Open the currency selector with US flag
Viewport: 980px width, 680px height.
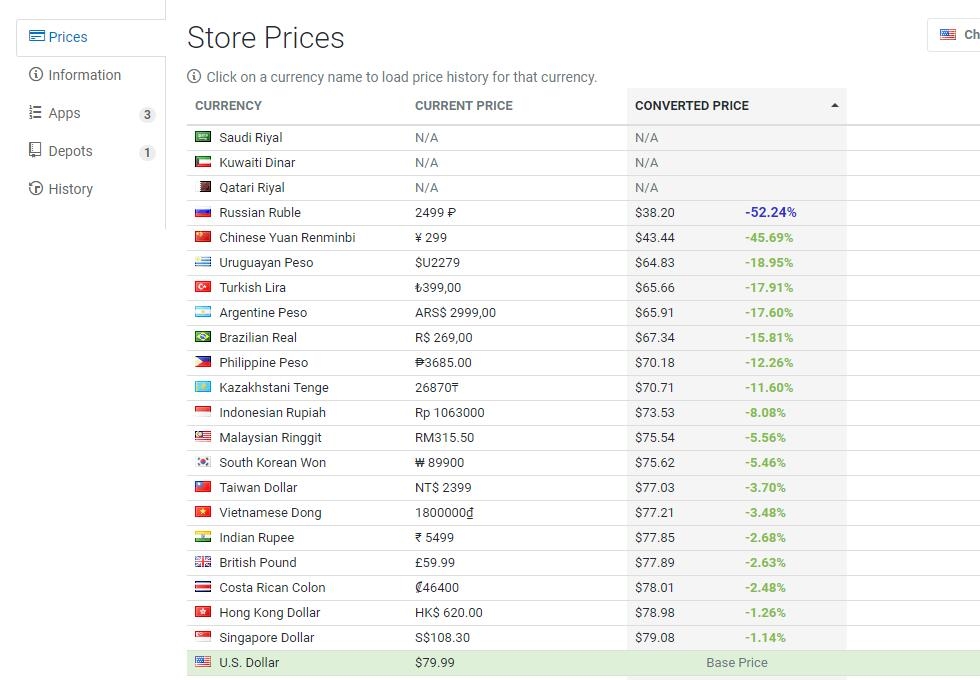click(954, 35)
